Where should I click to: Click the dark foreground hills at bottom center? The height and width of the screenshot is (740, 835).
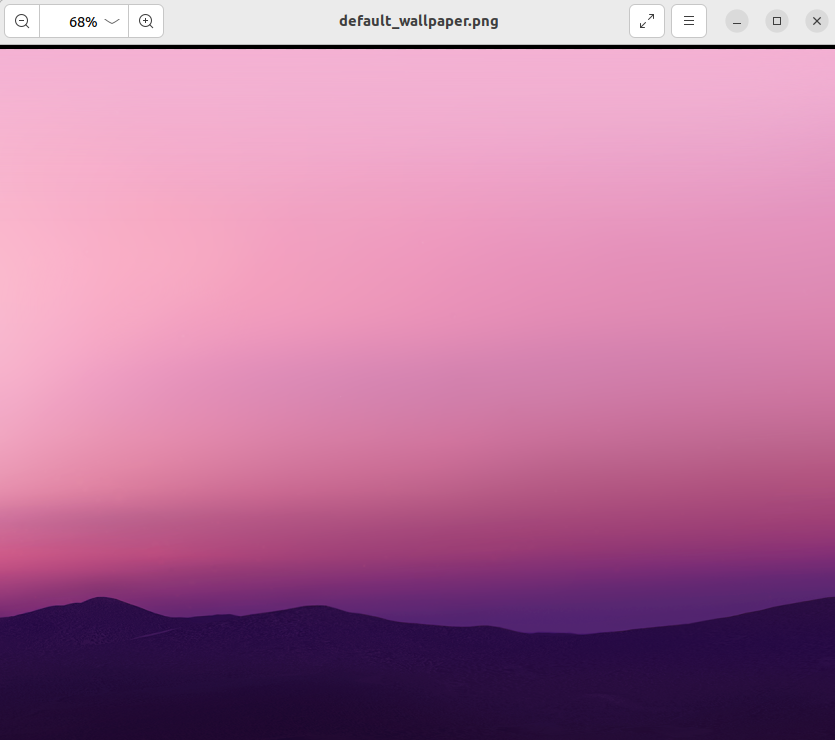pos(417,690)
